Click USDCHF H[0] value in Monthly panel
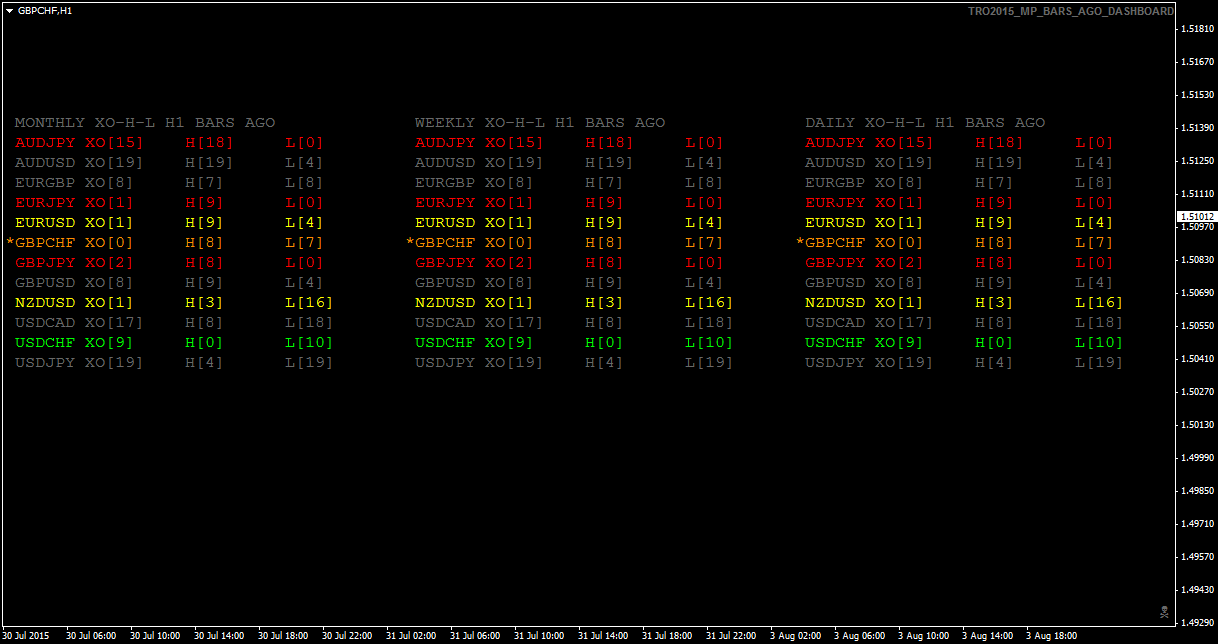Viewport: 1218px width, 644px height. 205,343
